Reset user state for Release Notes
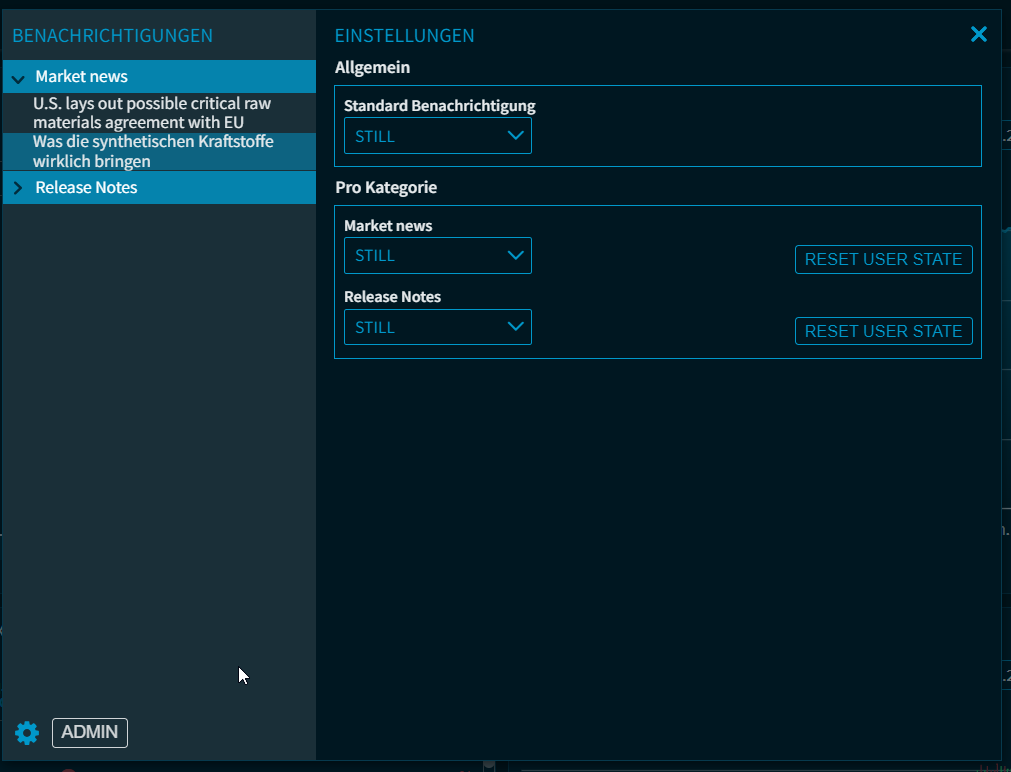Viewport: 1011px width, 772px height. pos(883,331)
